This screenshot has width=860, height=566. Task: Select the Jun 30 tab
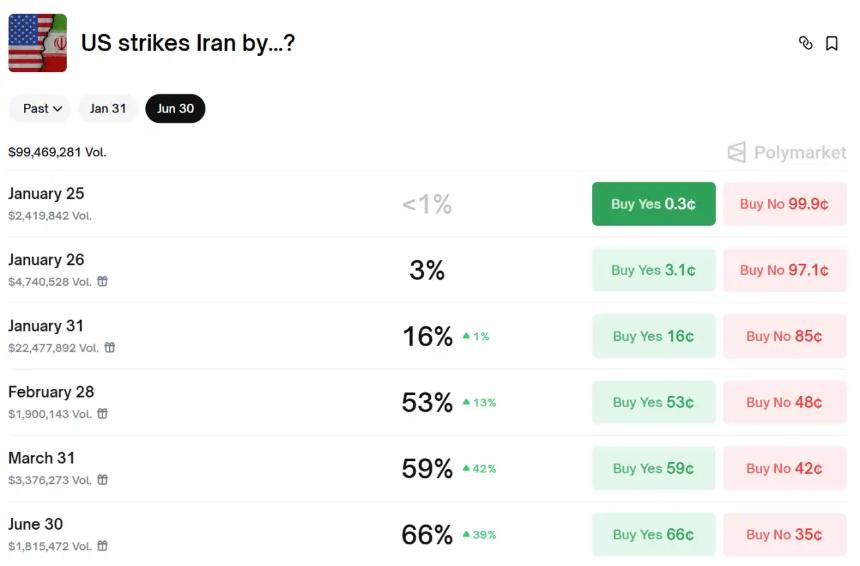(x=175, y=108)
